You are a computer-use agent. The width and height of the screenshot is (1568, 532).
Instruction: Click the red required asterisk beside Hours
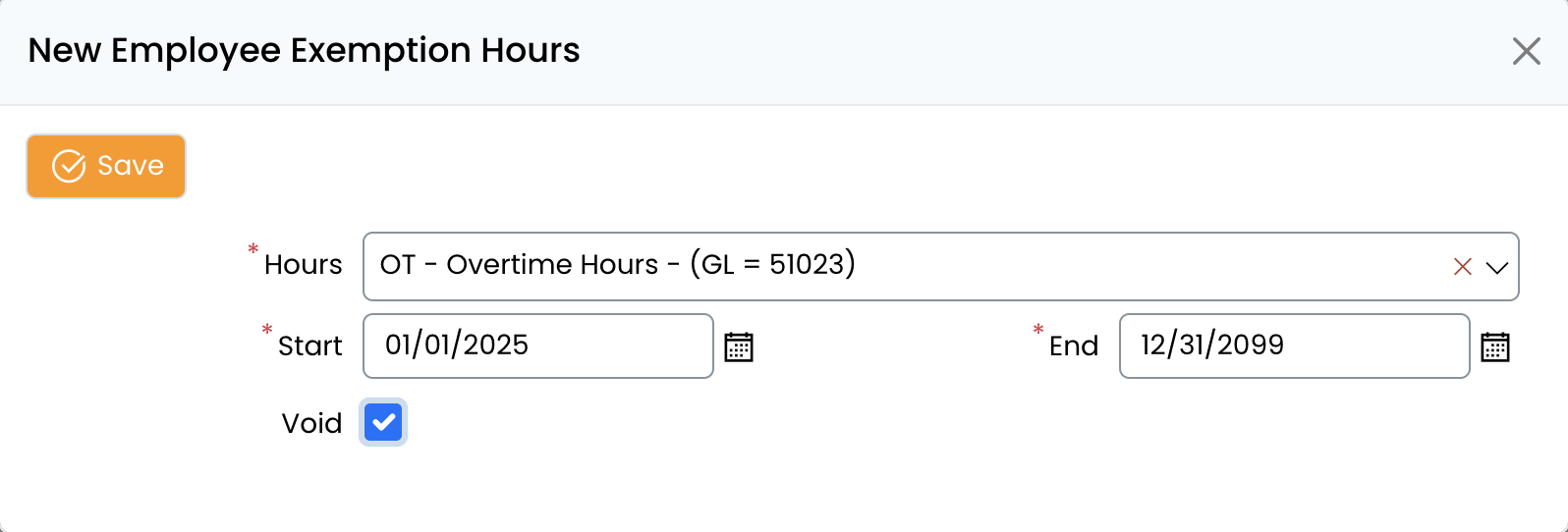pos(253,250)
